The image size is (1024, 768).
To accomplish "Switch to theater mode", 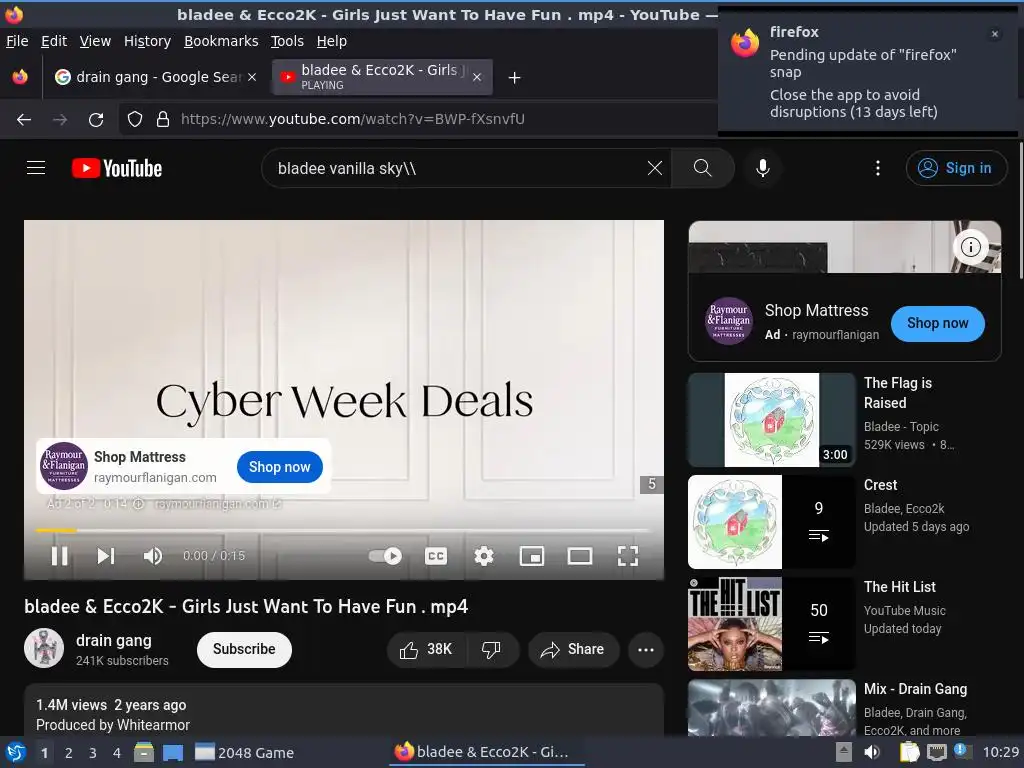I will [580, 556].
